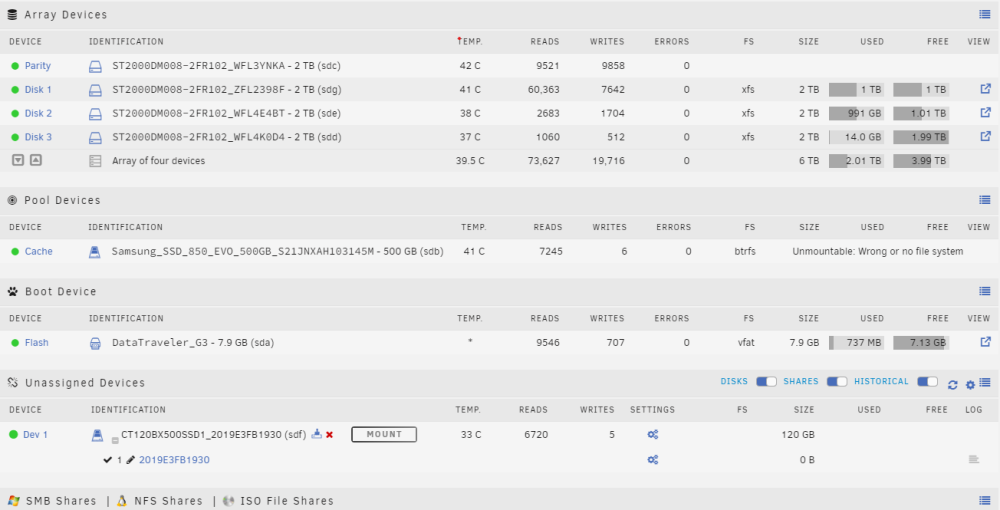Click the Boot Device list view icon
The image size is (1000, 510).
(x=985, y=291)
